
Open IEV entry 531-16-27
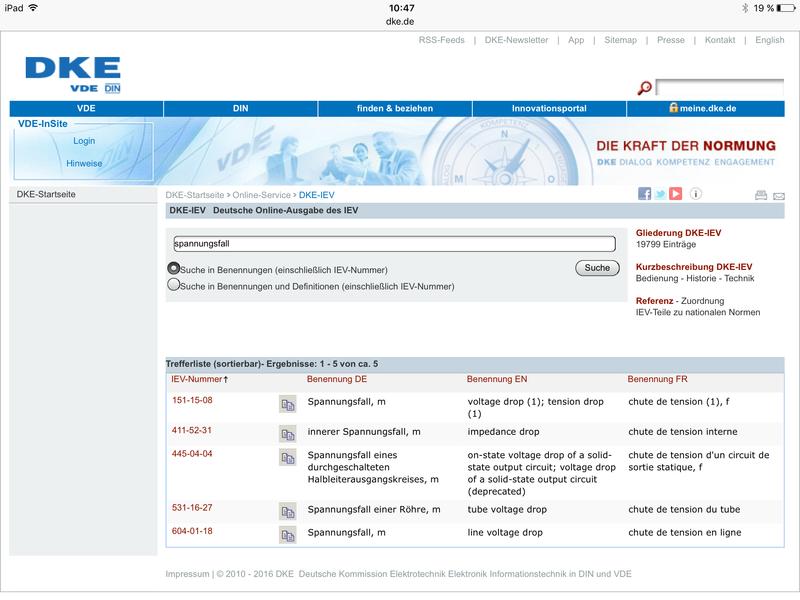[192, 508]
